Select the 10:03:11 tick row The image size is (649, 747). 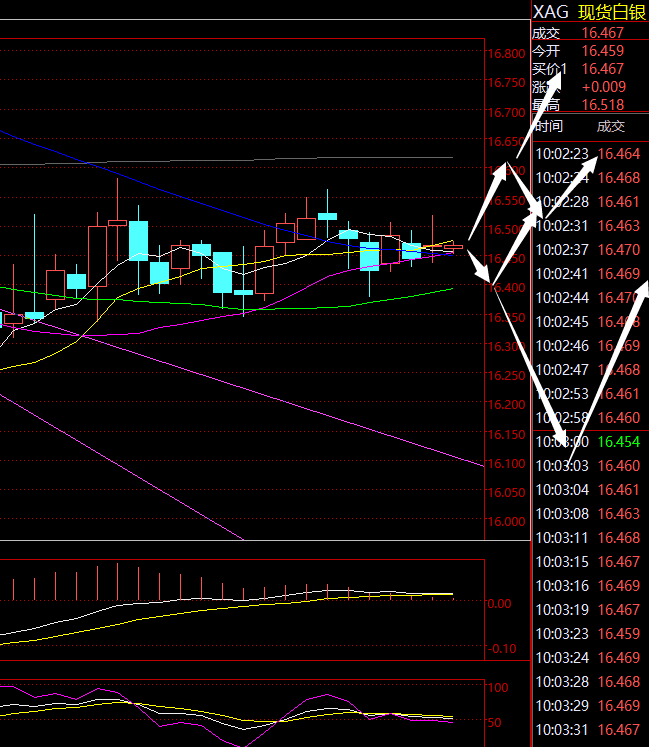tap(590, 538)
